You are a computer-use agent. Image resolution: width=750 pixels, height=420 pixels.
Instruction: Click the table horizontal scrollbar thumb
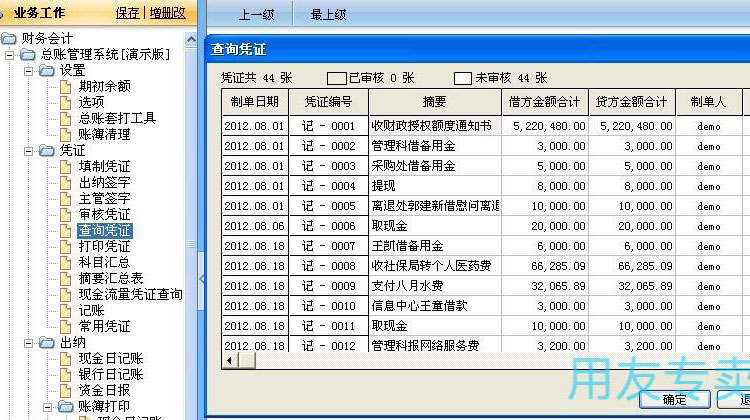pyautogui.click(x=247, y=360)
